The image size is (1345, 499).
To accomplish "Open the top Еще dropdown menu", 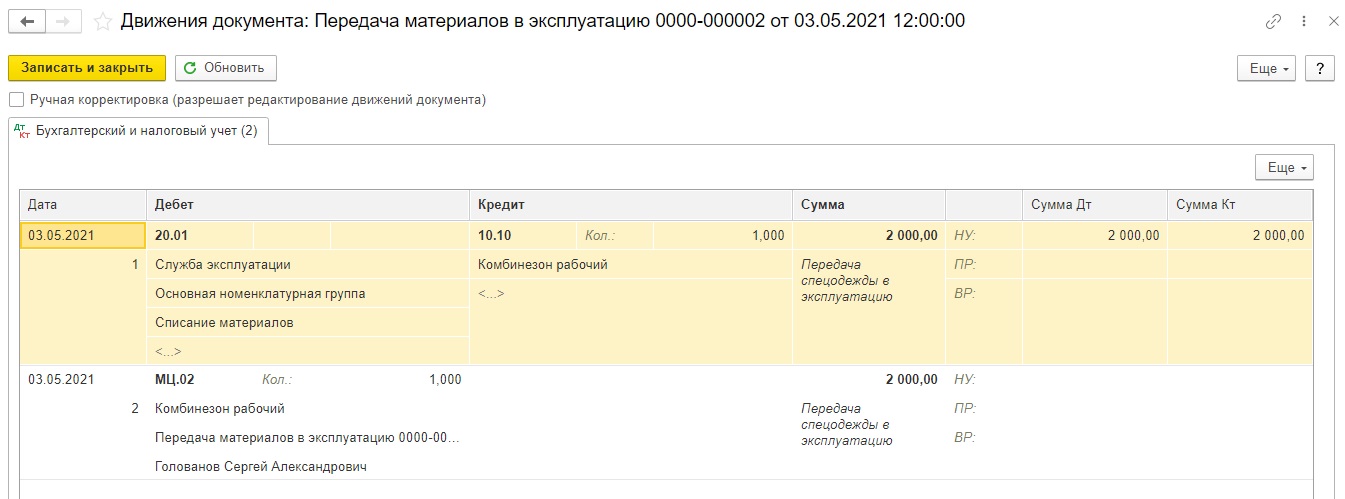I will pyautogui.click(x=1267, y=68).
